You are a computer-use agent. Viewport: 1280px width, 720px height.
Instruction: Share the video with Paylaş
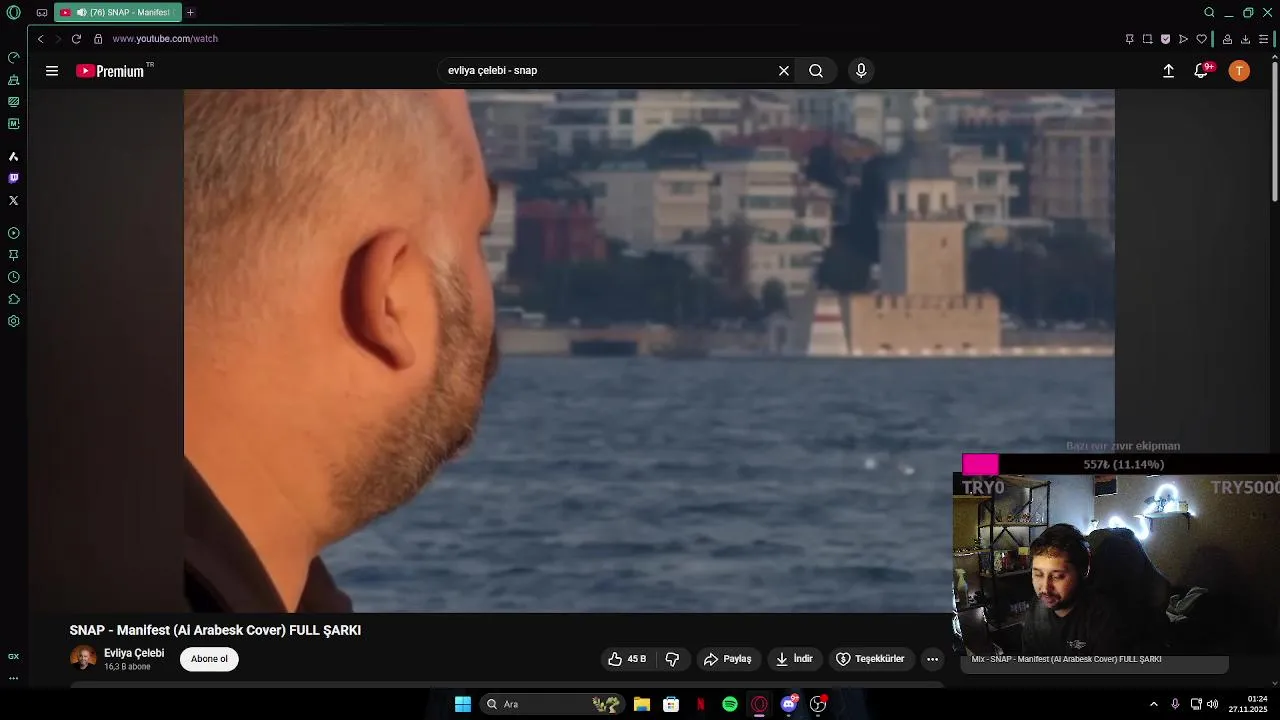point(728,659)
